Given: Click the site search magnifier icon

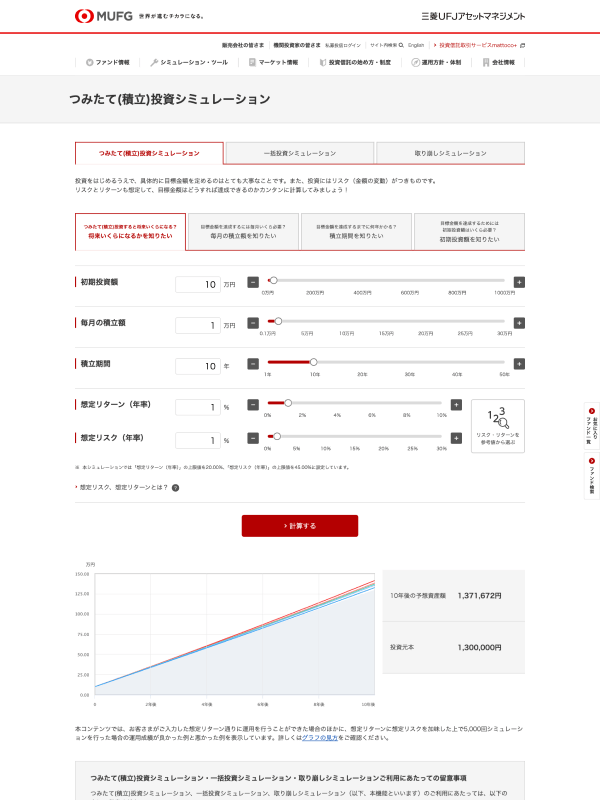Looking at the screenshot, I should tap(400, 45).
